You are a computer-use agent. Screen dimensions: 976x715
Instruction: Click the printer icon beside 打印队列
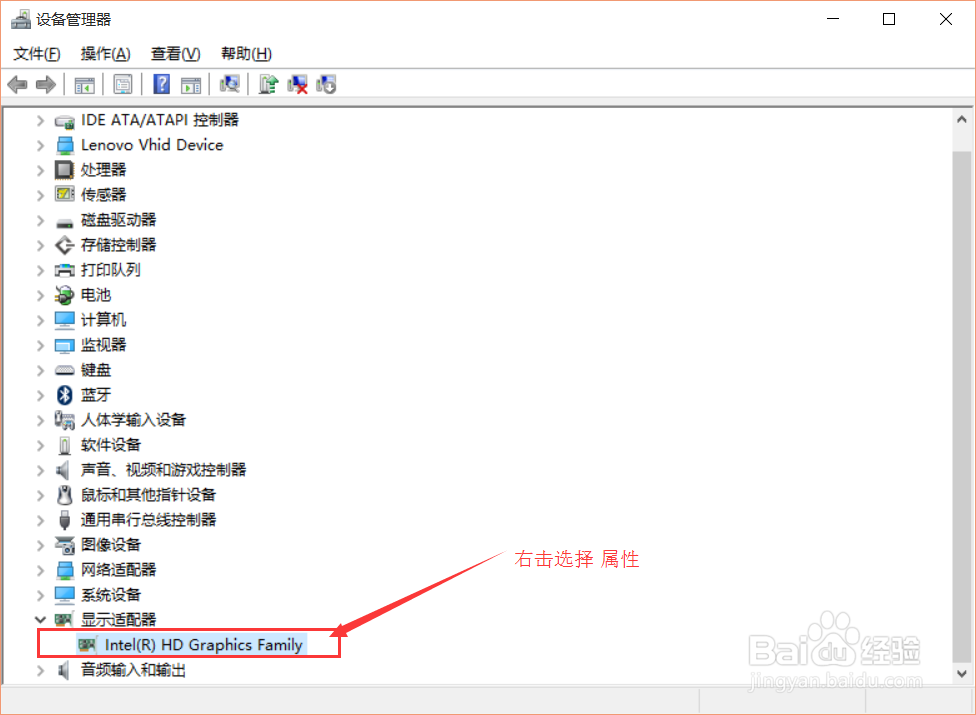click(64, 270)
